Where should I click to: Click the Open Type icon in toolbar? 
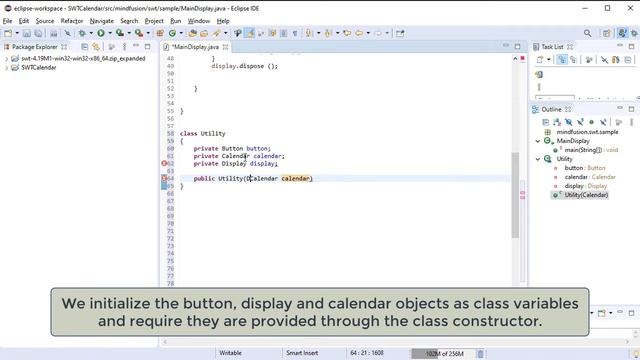(193, 33)
